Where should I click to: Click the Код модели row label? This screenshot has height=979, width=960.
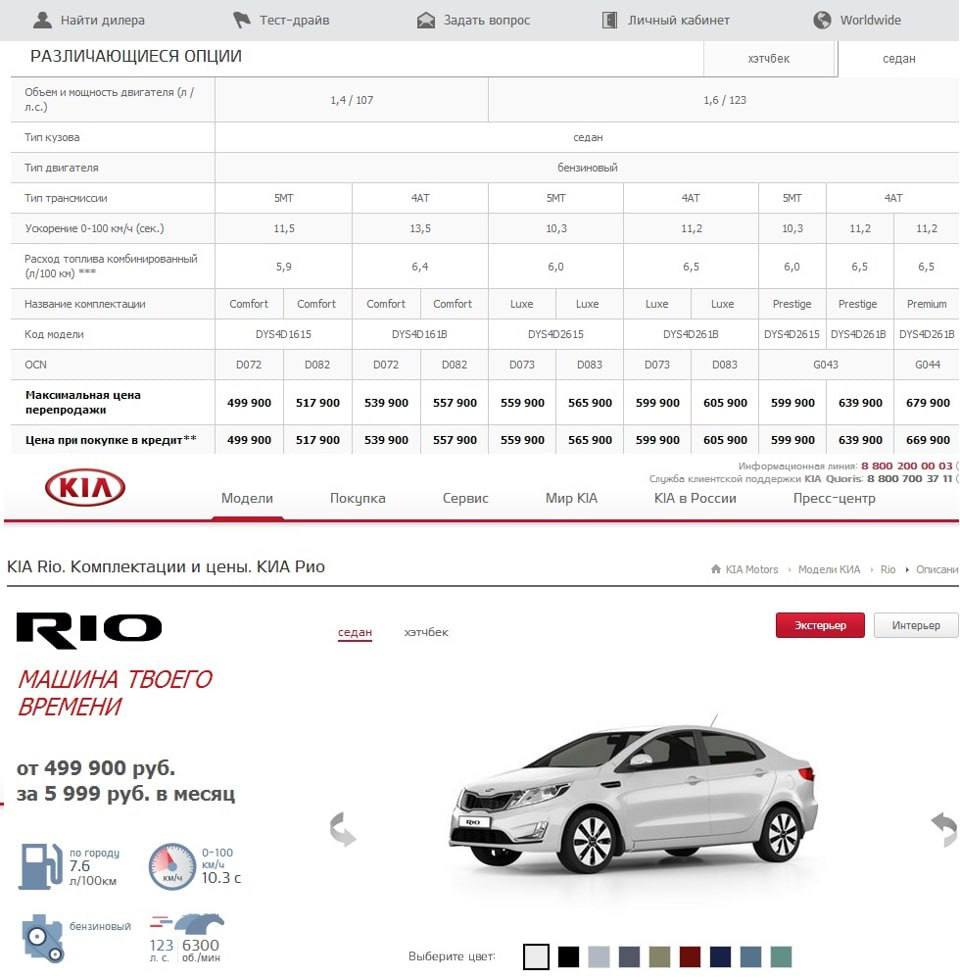point(54,335)
